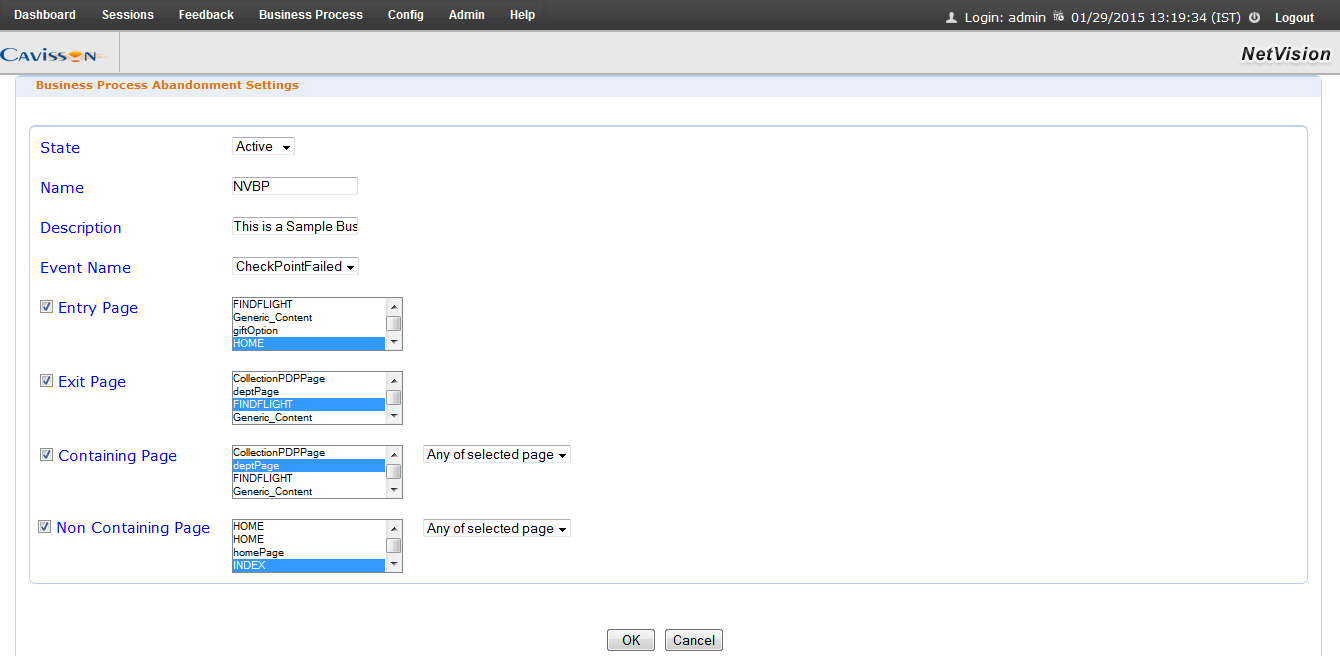
Task: Select HOME in Entry Page list
Action: coord(309,343)
